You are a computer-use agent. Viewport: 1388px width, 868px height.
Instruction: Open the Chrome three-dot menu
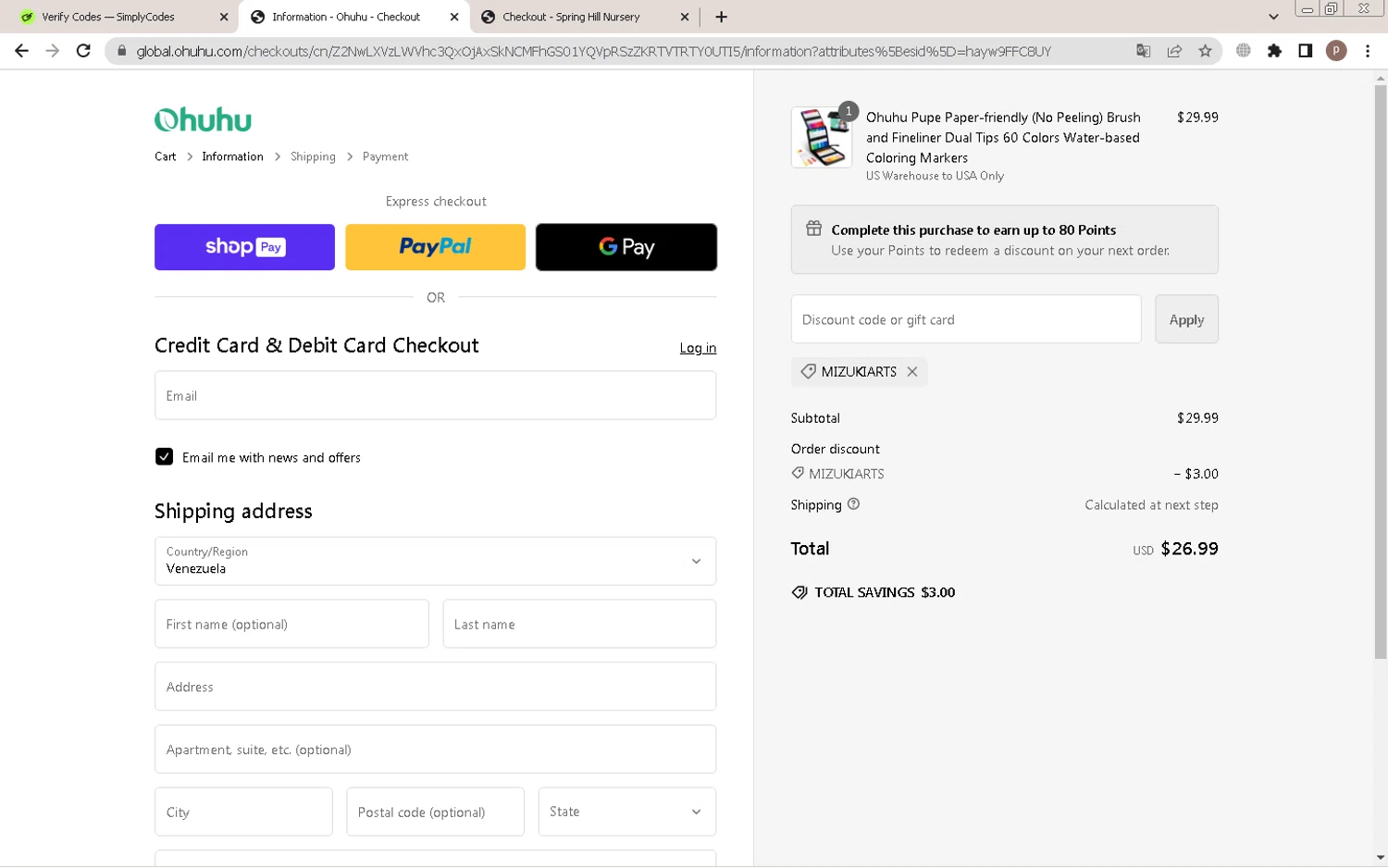click(x=1368, y=51)
